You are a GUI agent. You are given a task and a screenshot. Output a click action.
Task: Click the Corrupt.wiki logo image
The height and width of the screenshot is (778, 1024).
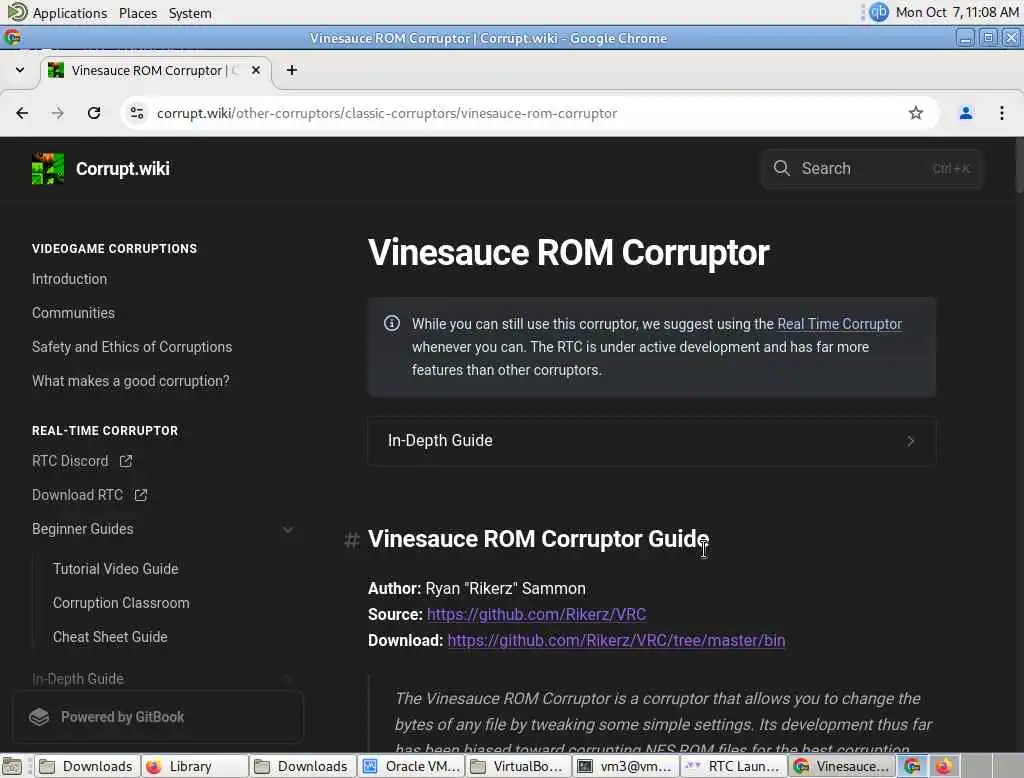48,169
